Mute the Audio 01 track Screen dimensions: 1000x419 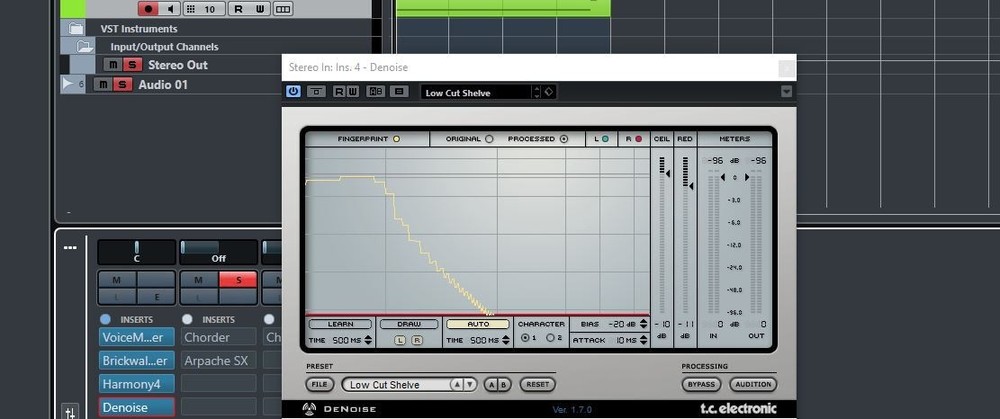click(103, 84)
